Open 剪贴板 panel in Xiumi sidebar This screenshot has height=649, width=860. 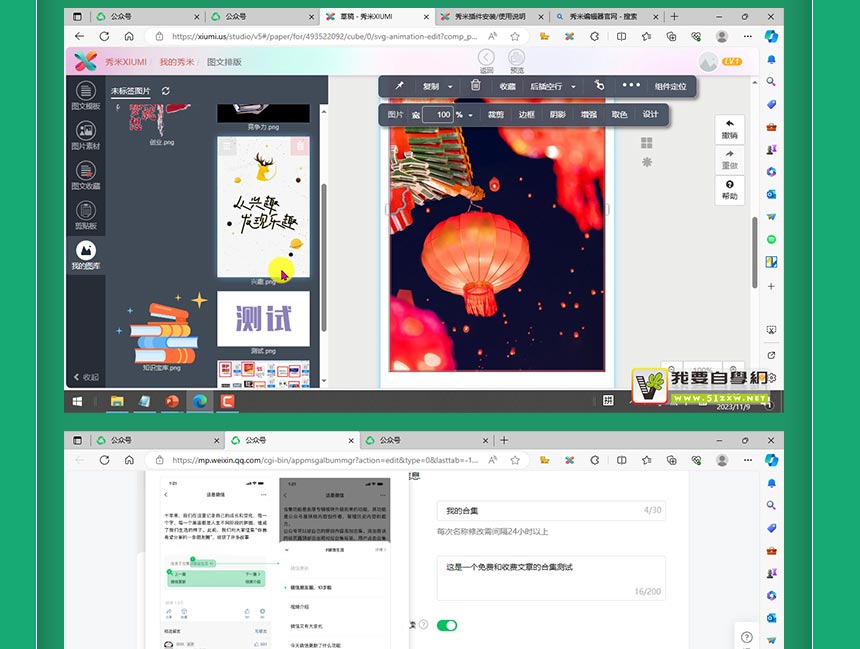point(86,216)
